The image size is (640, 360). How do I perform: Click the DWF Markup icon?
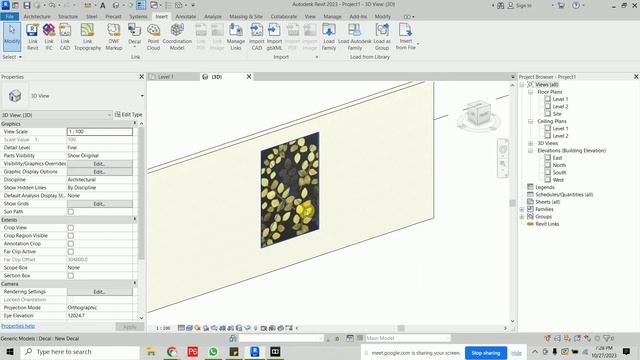[113, 37]
